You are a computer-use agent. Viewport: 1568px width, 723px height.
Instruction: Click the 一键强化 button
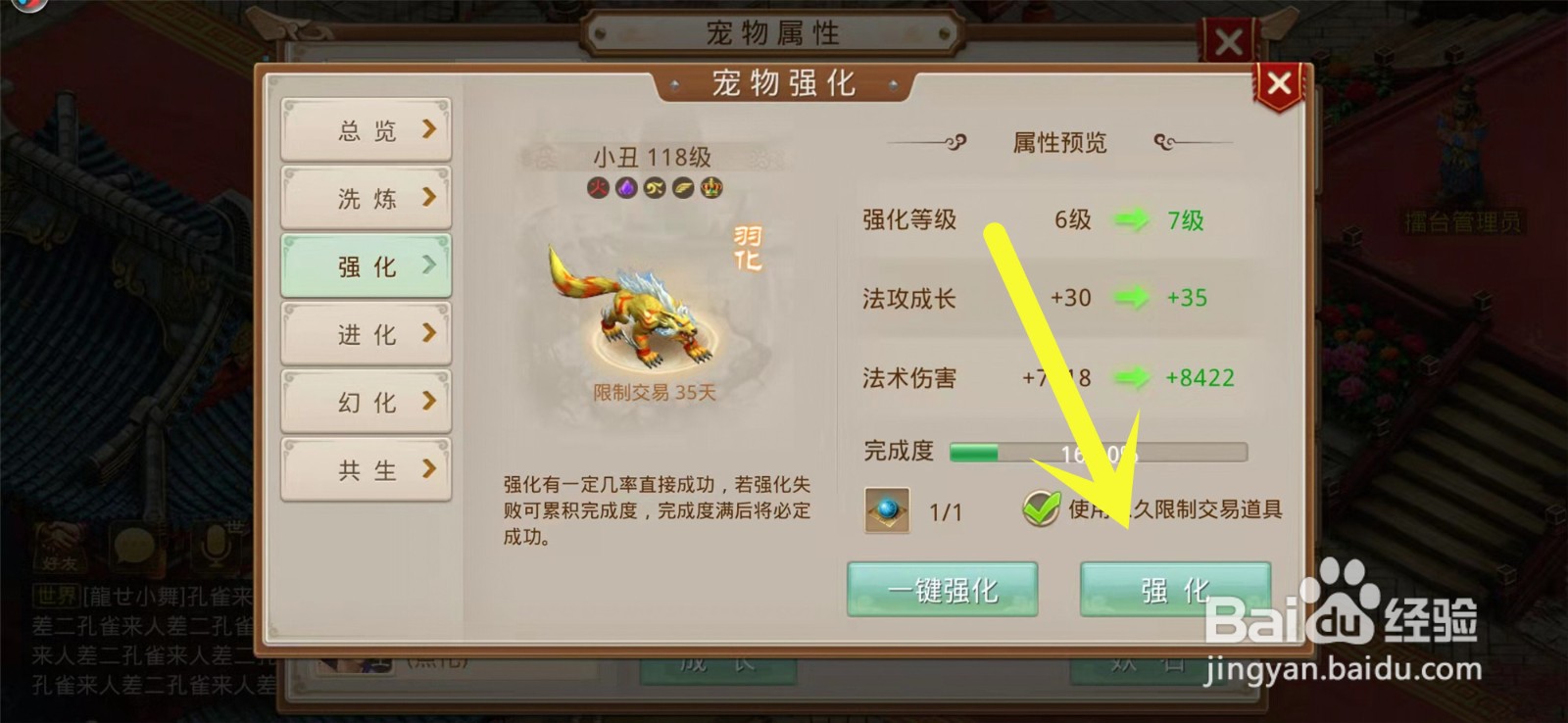(943, 590)
